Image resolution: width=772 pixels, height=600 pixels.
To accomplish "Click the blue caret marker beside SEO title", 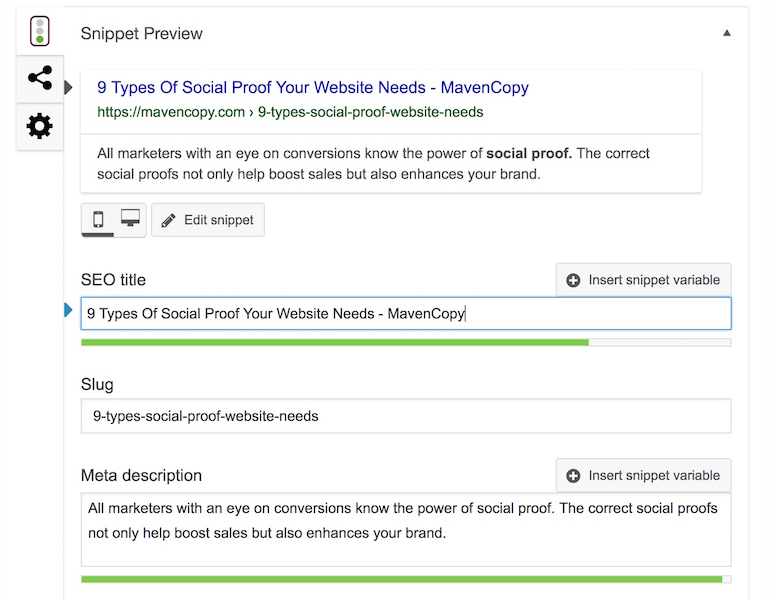I will (68, 310).
